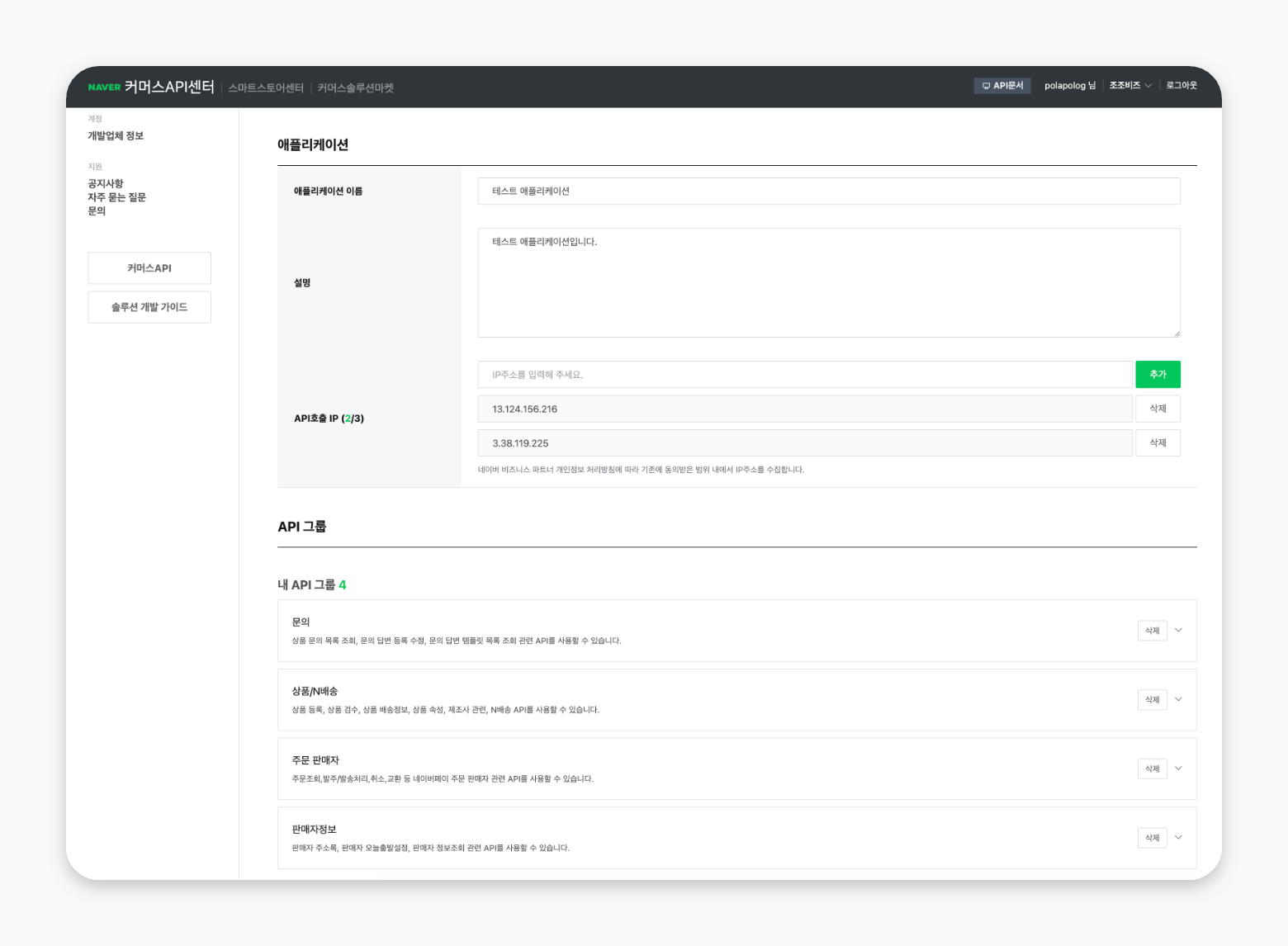Click the 판매자정보 group title
The width and height of the screenshot is (1288, 946).
(x=314, y=830)
